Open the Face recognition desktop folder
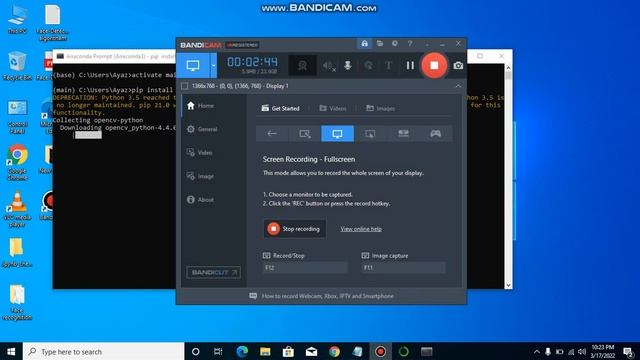Viewport: 640px width, 360px height. point(17,302)
